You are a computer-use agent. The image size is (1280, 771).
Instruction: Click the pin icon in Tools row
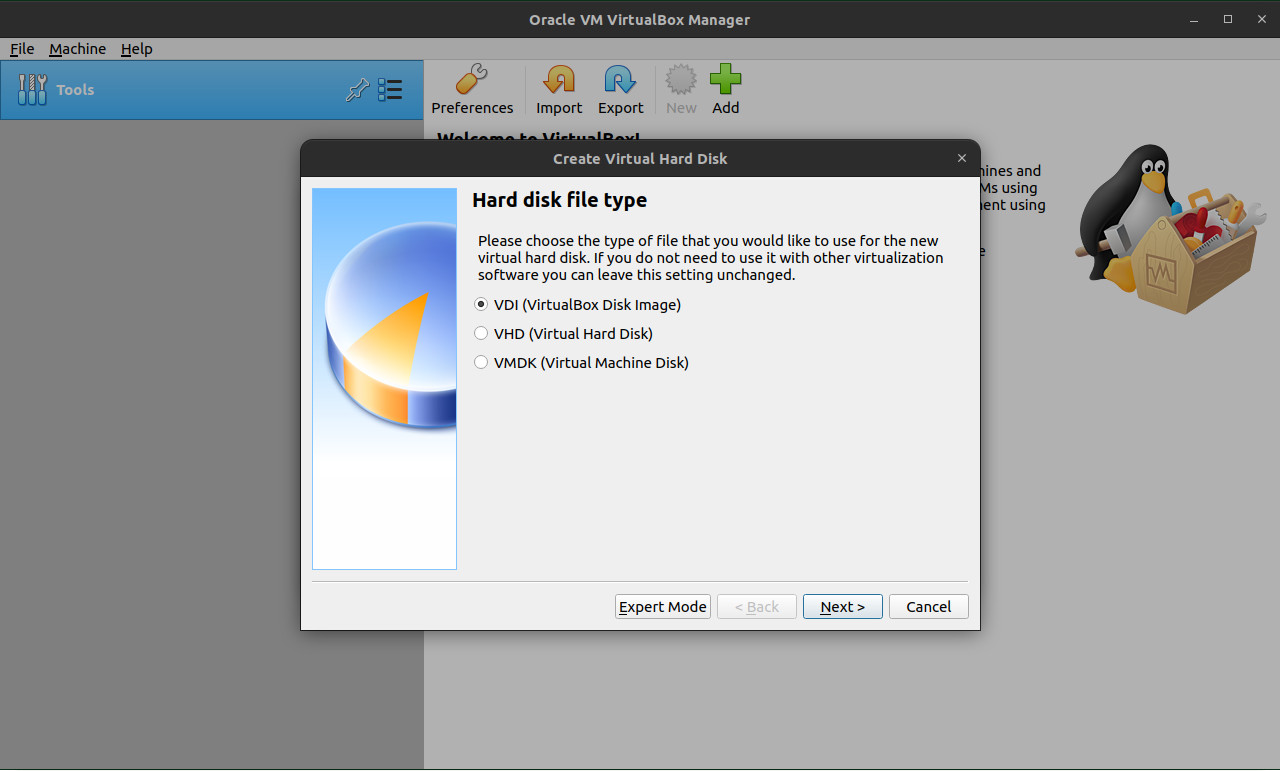[357, 90]
